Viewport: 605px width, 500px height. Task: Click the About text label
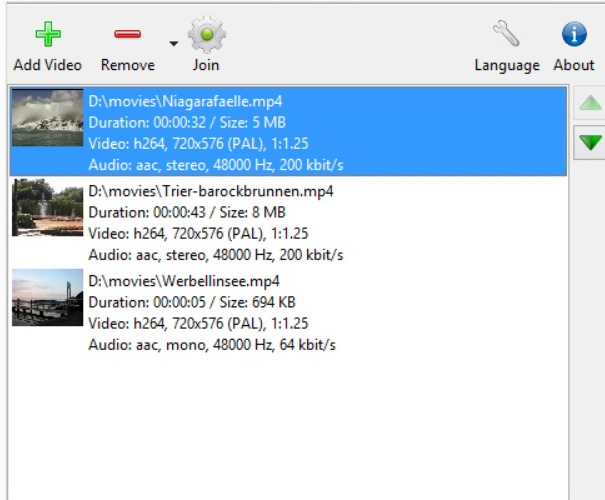coord(574,65)
